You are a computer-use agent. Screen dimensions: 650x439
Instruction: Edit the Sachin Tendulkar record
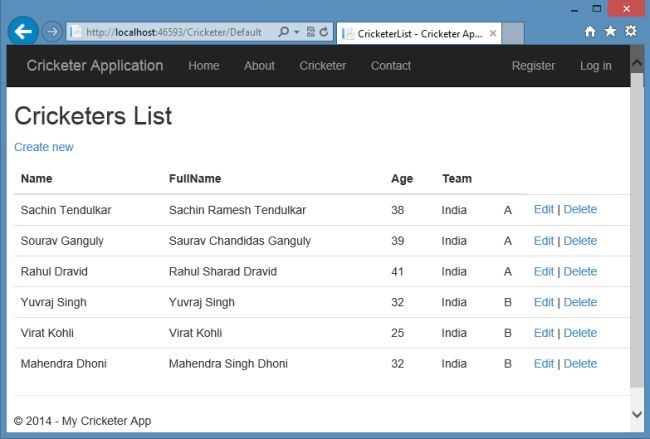[x=543, y=210]
